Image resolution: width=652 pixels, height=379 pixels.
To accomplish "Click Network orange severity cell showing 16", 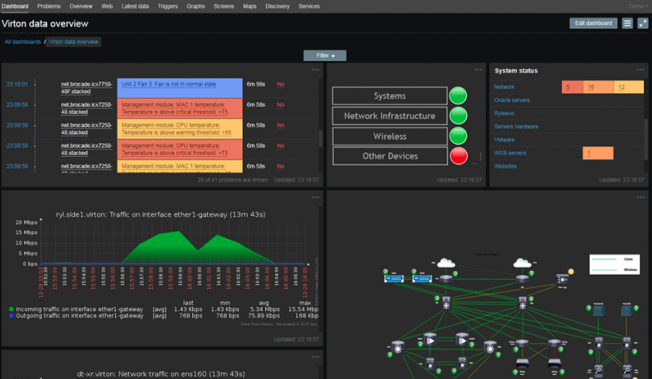I will (598, 87).
